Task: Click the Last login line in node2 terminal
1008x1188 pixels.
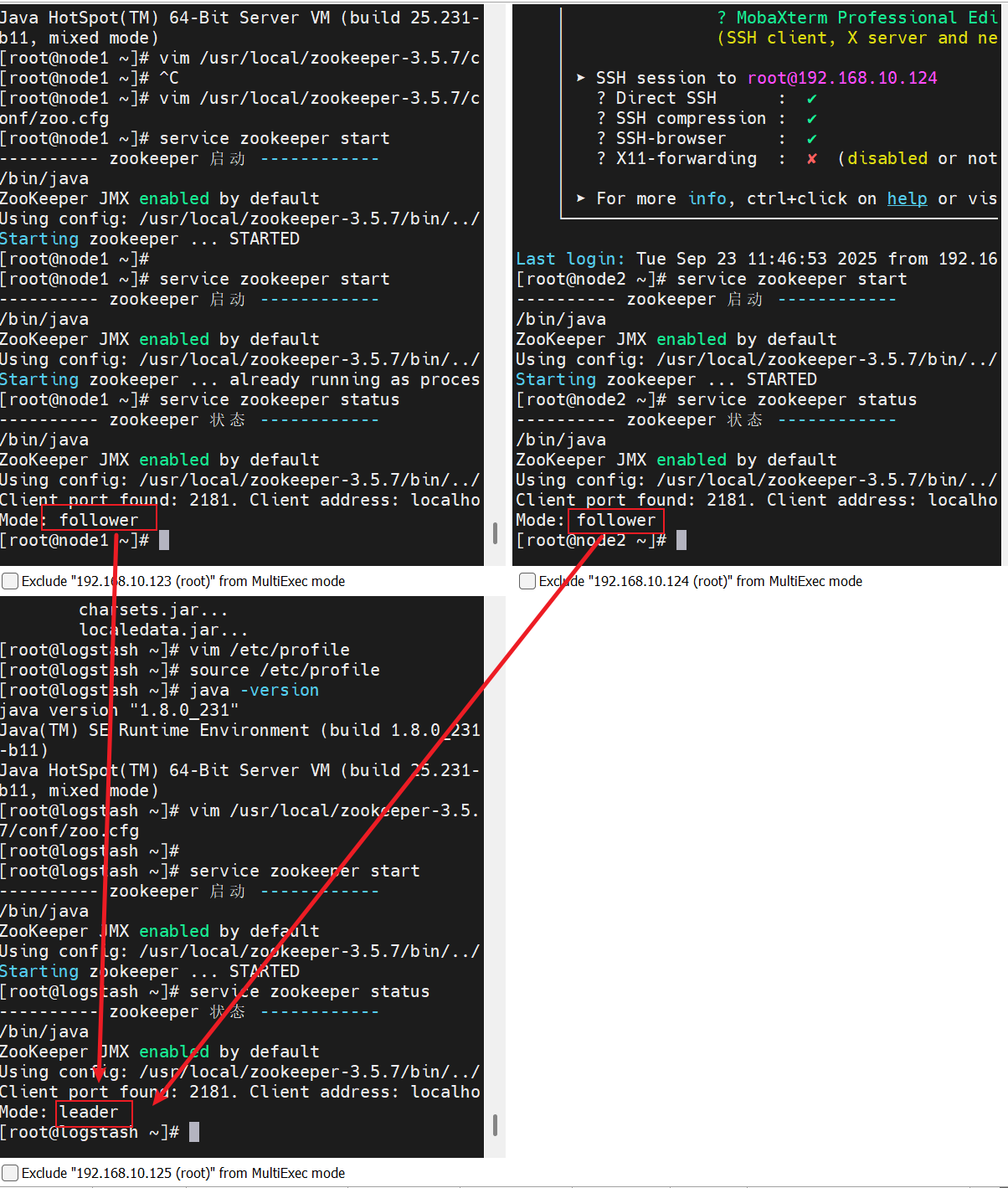Action: (x=757, y=259)
